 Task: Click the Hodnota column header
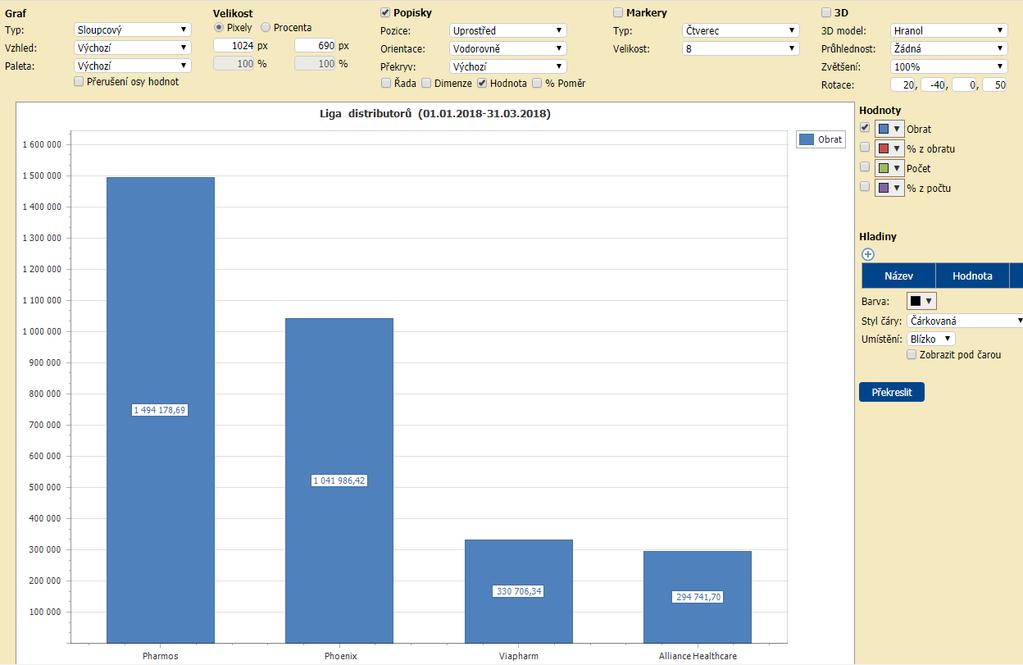coord(972,275)
